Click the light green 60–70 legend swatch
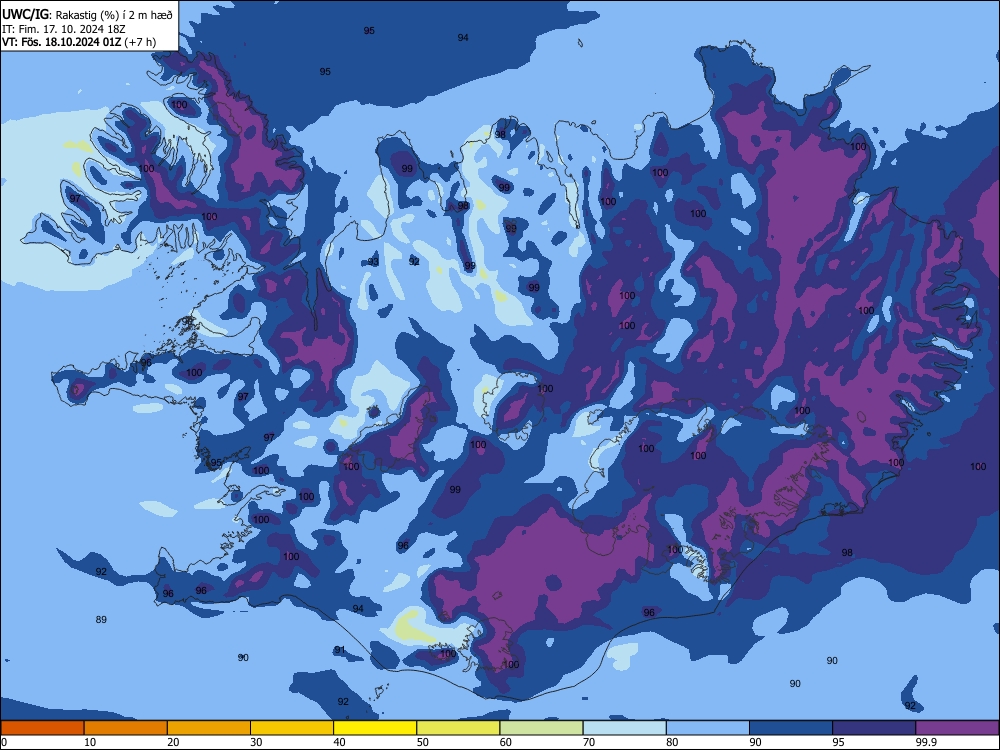This screenshot has width=1000, height=750. pyautogui.click(x=541, y=728)
